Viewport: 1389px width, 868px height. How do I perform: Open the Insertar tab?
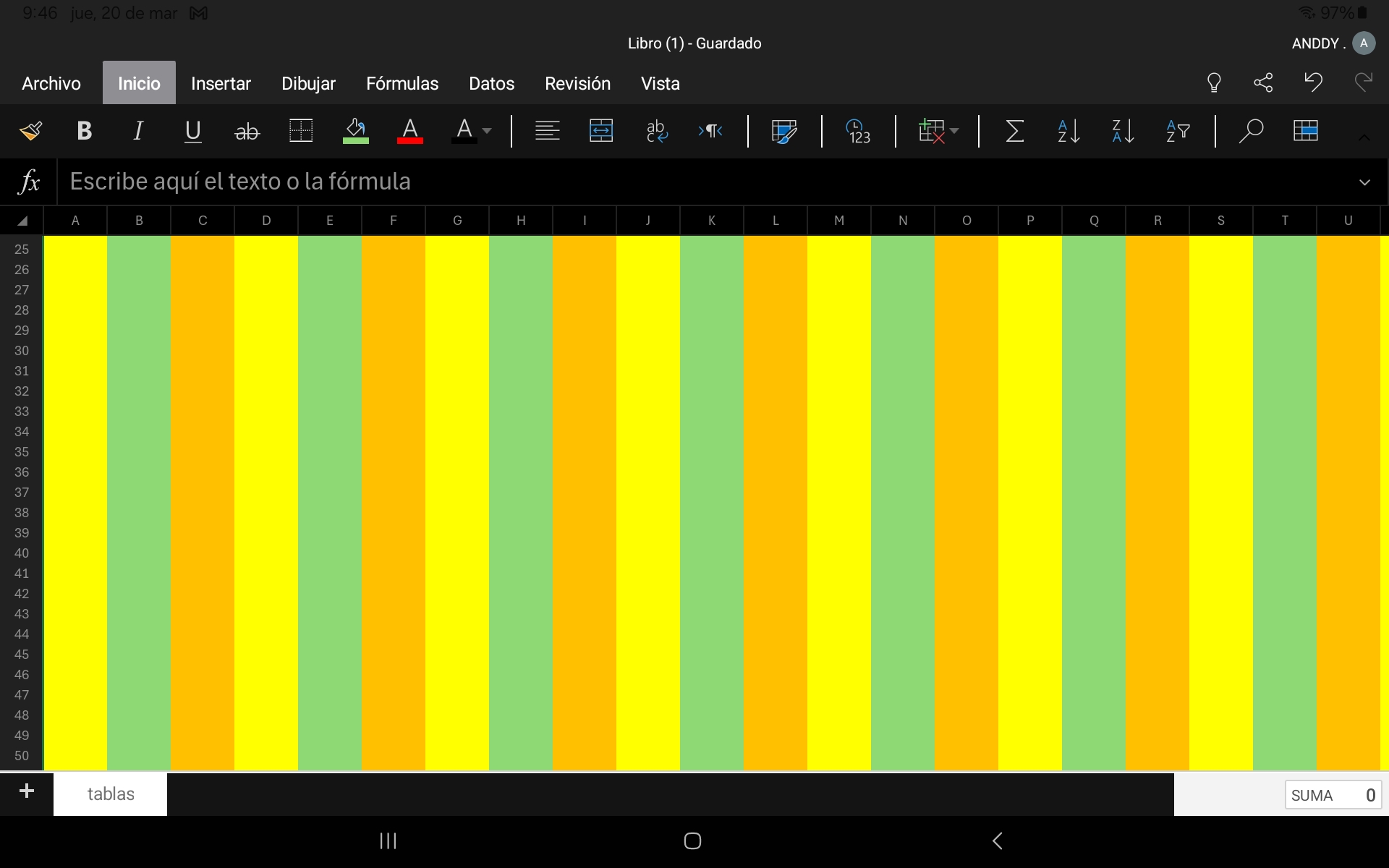(x=221, y=83)
